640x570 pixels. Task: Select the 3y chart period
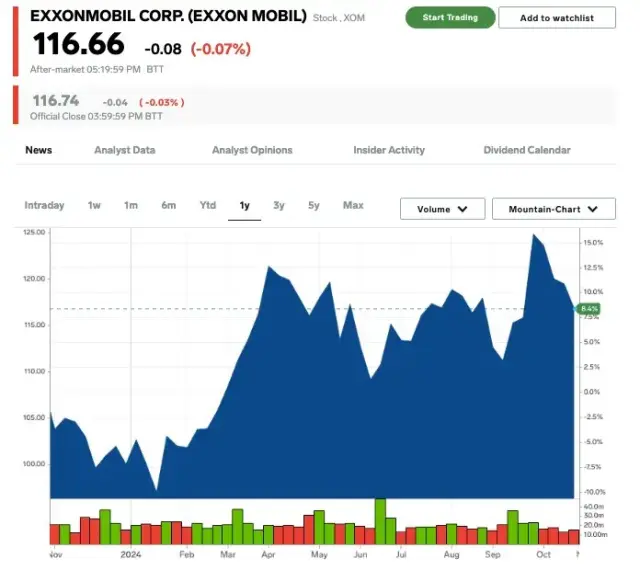click(279, 205)
